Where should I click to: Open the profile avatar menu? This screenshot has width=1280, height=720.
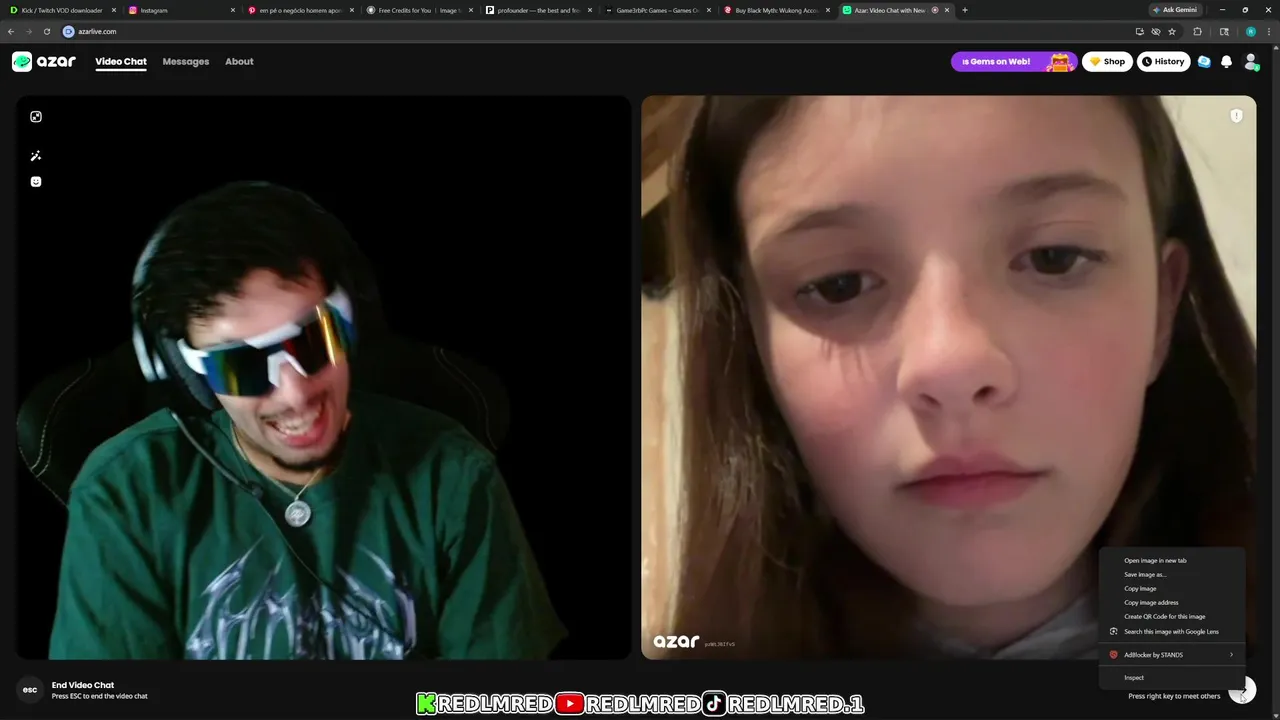tap(1251, 62)
